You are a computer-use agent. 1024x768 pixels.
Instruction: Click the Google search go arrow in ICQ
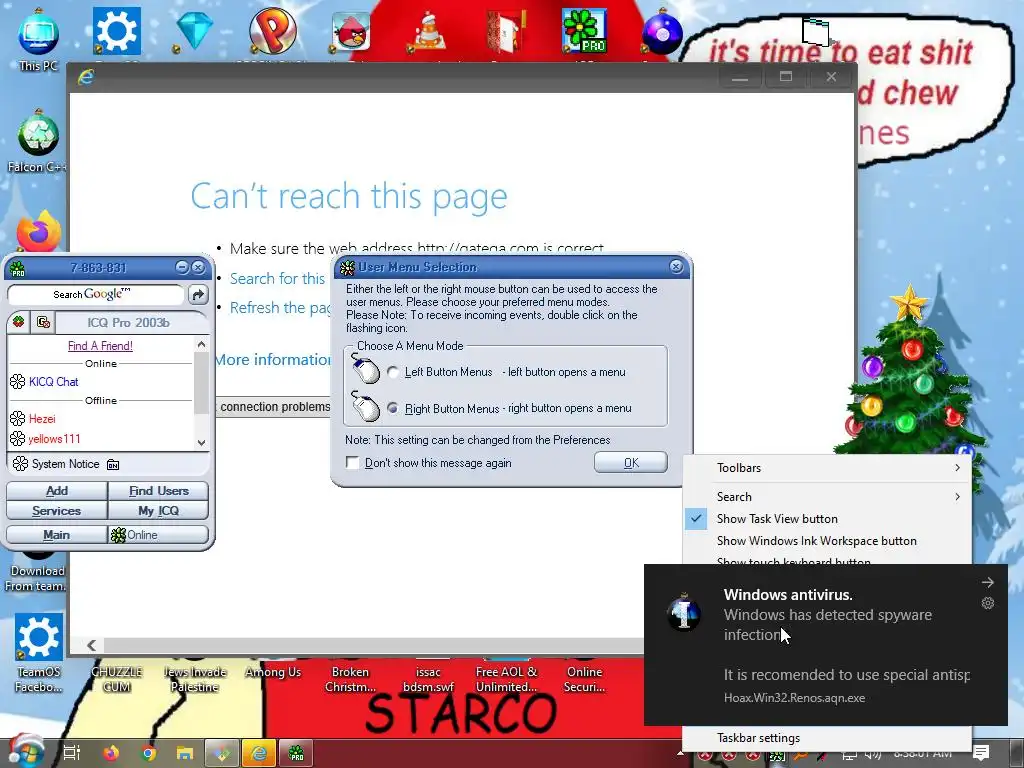point(198,295)
